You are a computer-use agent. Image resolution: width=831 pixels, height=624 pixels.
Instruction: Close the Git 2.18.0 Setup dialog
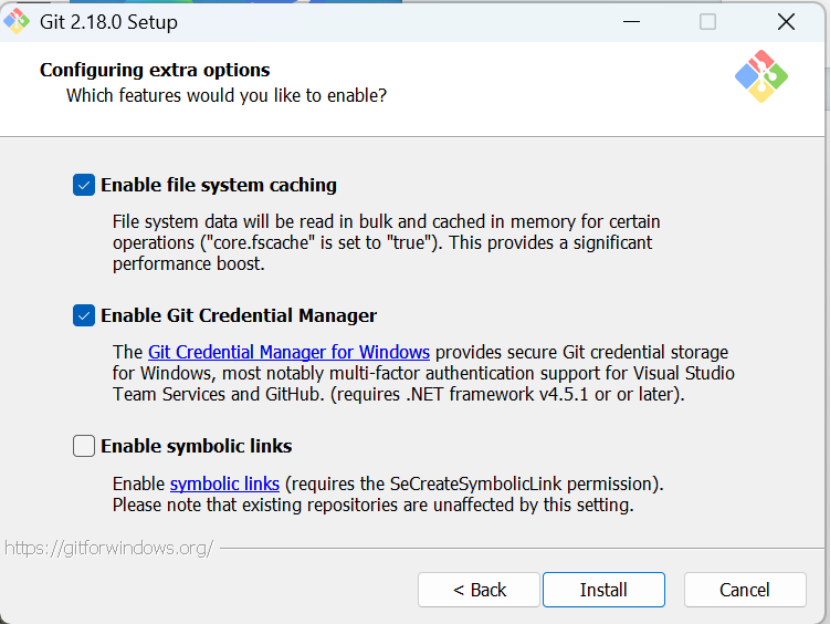pos(786,22)
